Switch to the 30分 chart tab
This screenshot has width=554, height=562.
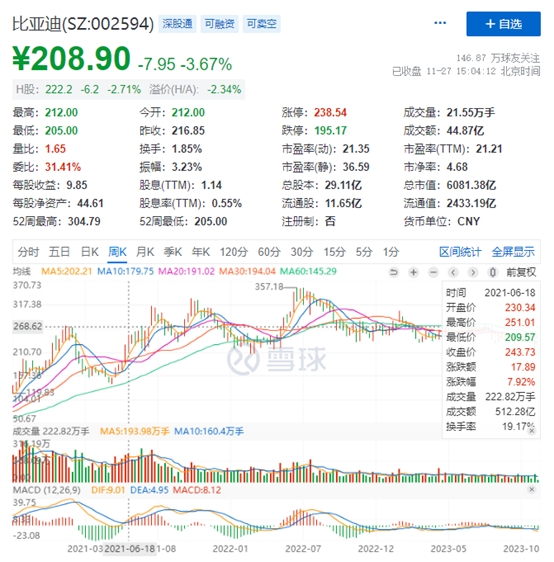point(302,252)
